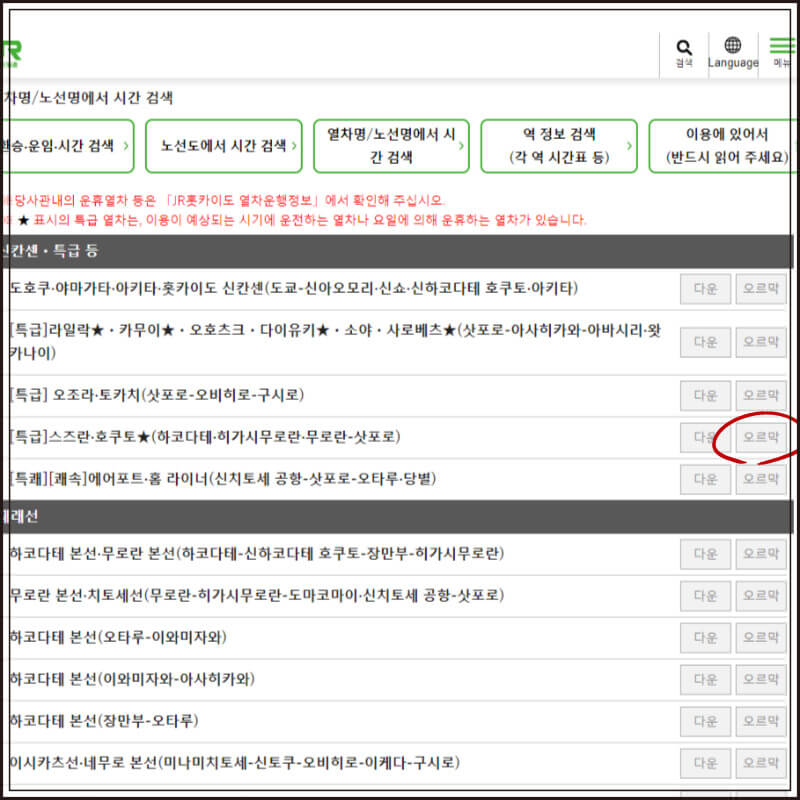Click 다운 for 오조라·토카치 row
Screen dimensions: 800x800
705,395
